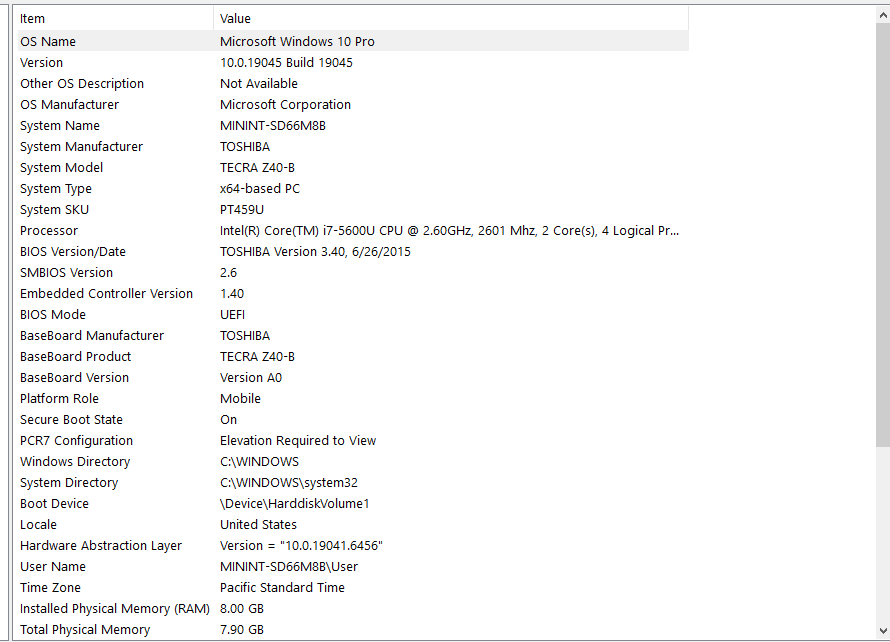Click the SMBIOS value '2.6'
This screenshot has height=642, width=890.
click(x=228, y=272)
